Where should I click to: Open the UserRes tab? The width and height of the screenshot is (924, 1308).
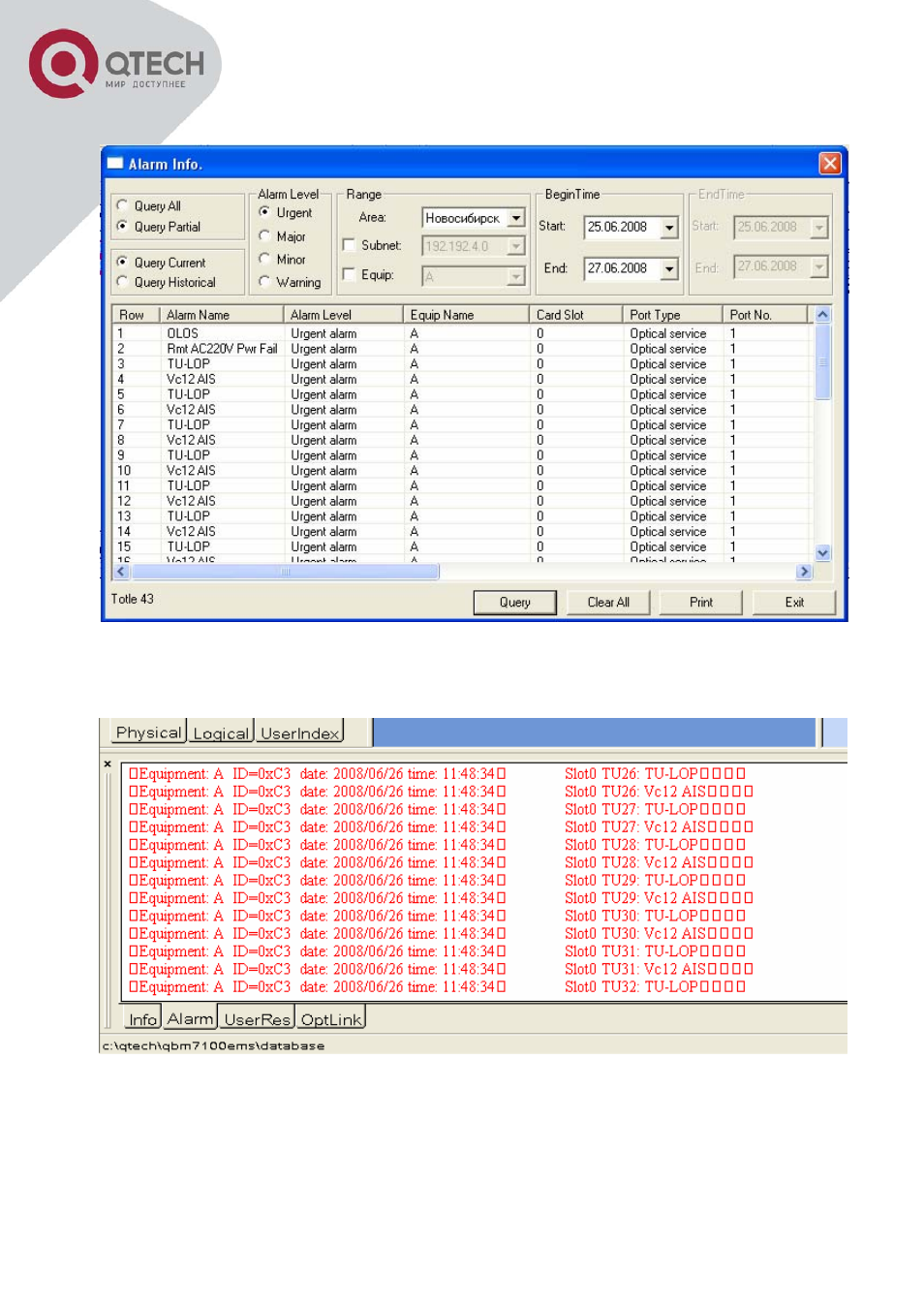257,1018
